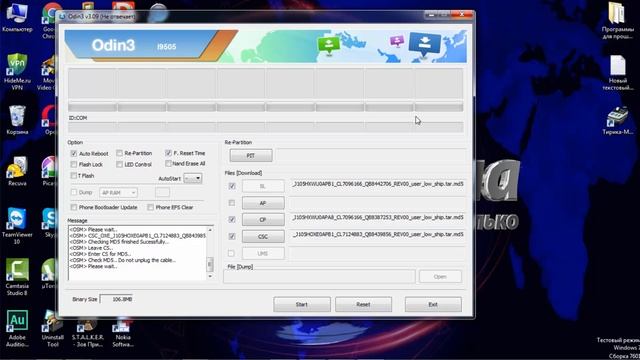Uncheck the CSC file checkbox
This screenshot has height=360, width=640.
(232, 236)
